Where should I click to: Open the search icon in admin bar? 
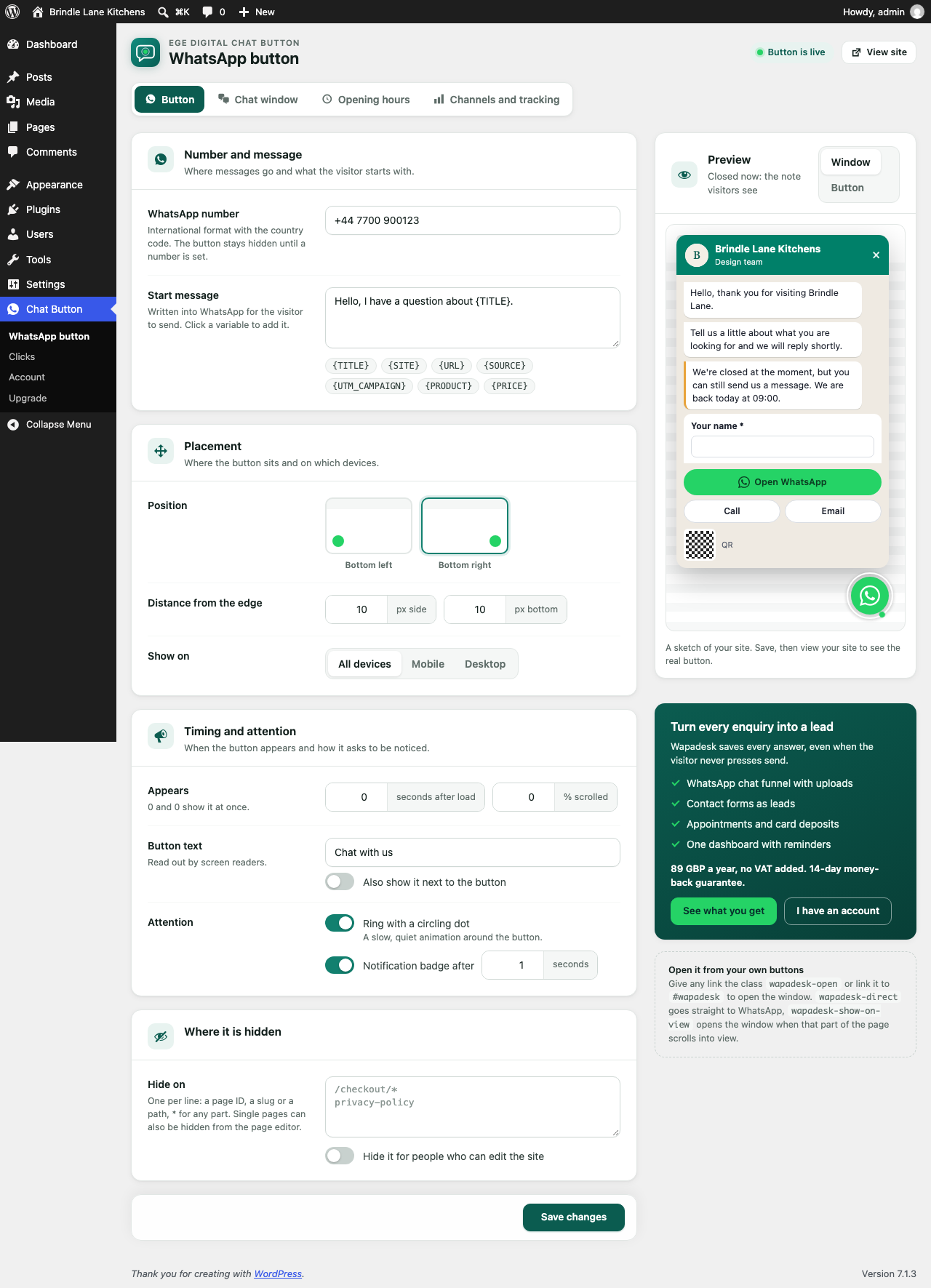(x=163, y=12)
